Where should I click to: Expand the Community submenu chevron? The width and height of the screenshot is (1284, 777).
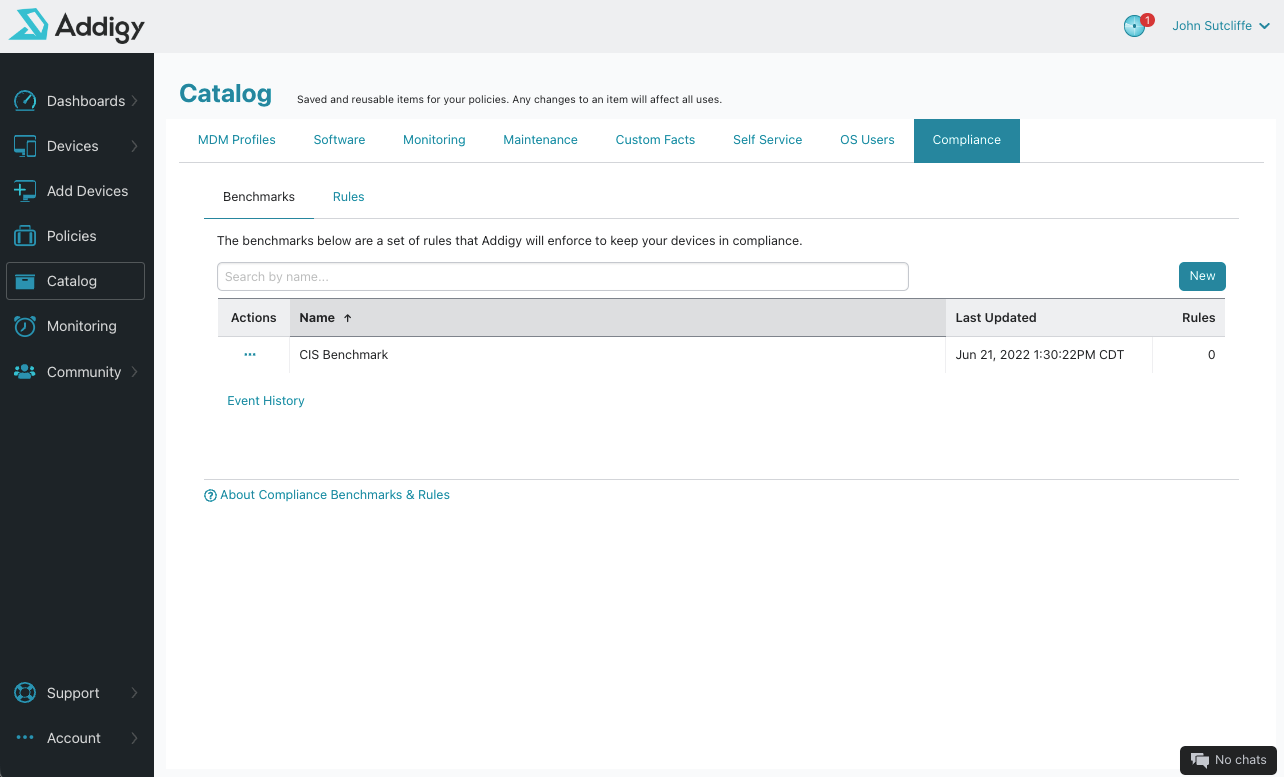tap(135, 372)
